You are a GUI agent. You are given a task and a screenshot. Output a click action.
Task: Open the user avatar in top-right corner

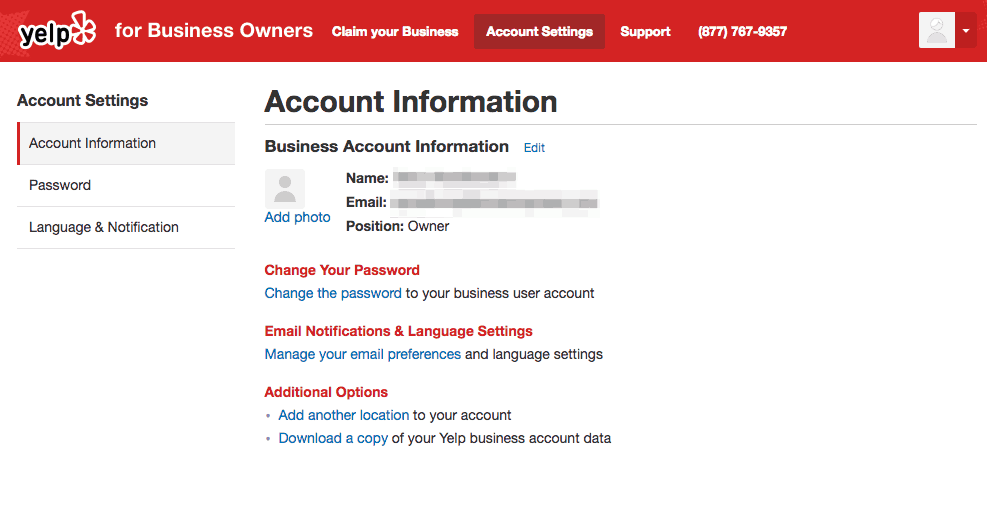(937, 31)
